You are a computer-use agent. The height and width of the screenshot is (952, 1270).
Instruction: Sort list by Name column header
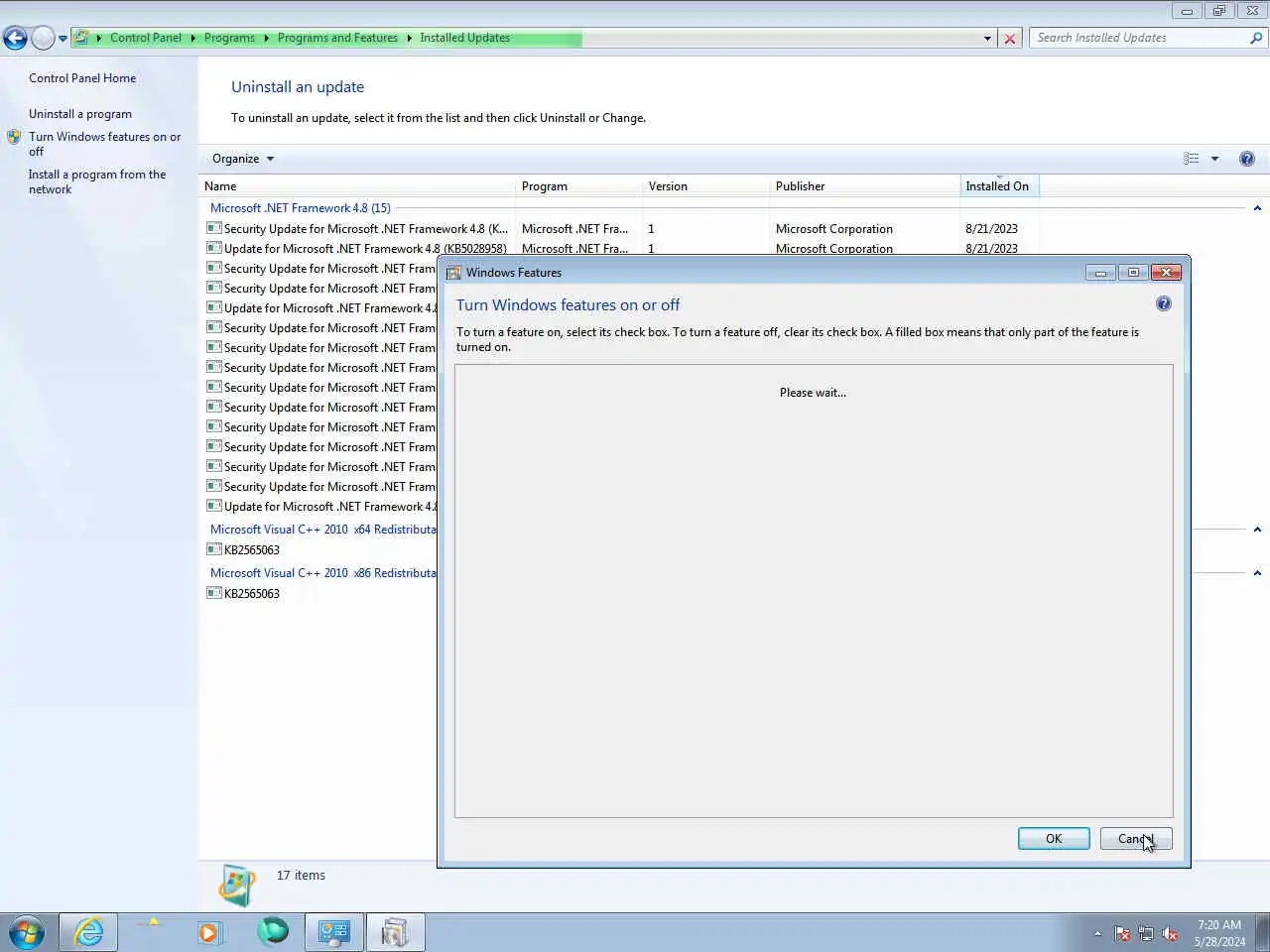pyautogui.click(x=357, y=186)
